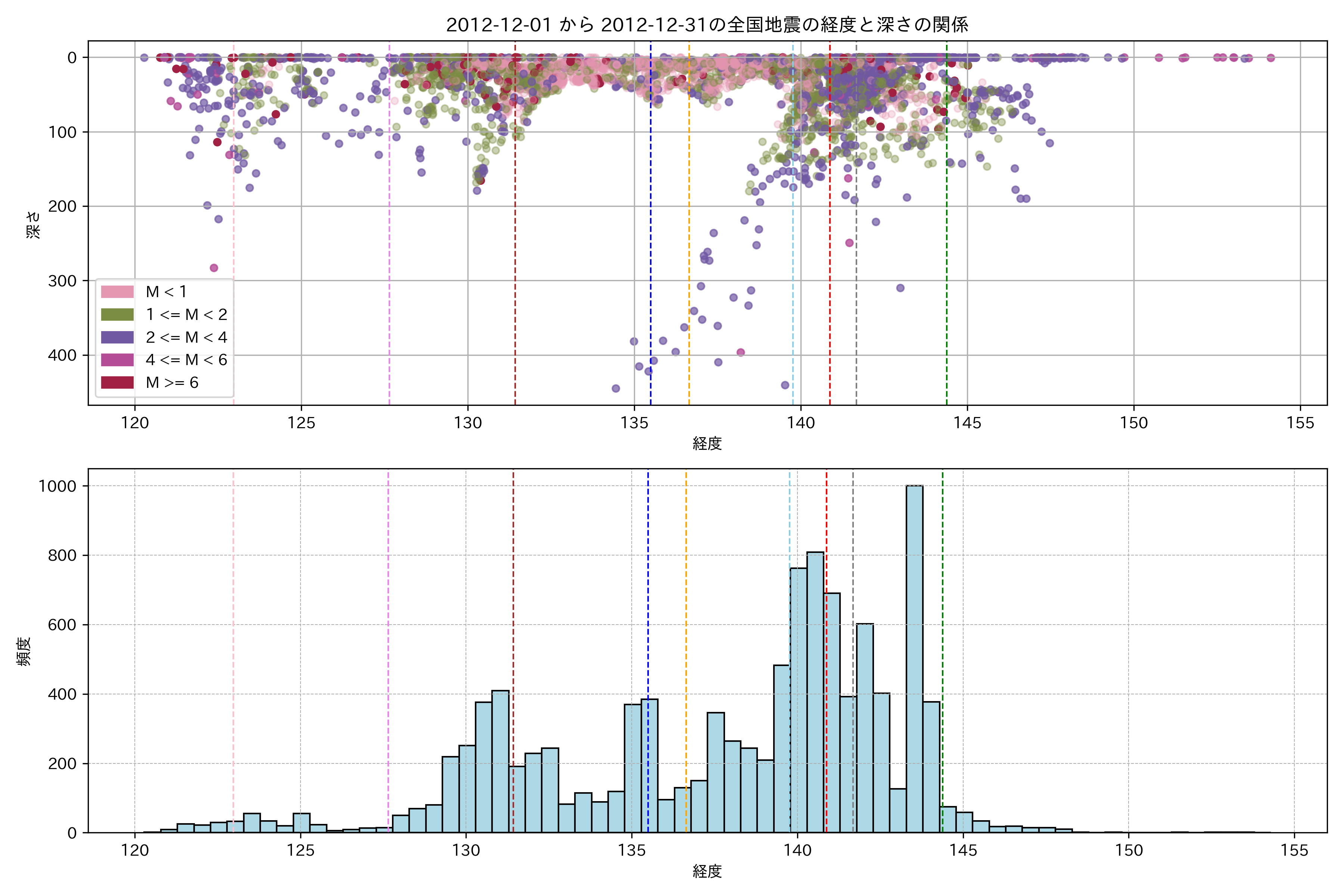Click the 経度 x-axis label under histogram

[707, 871]
